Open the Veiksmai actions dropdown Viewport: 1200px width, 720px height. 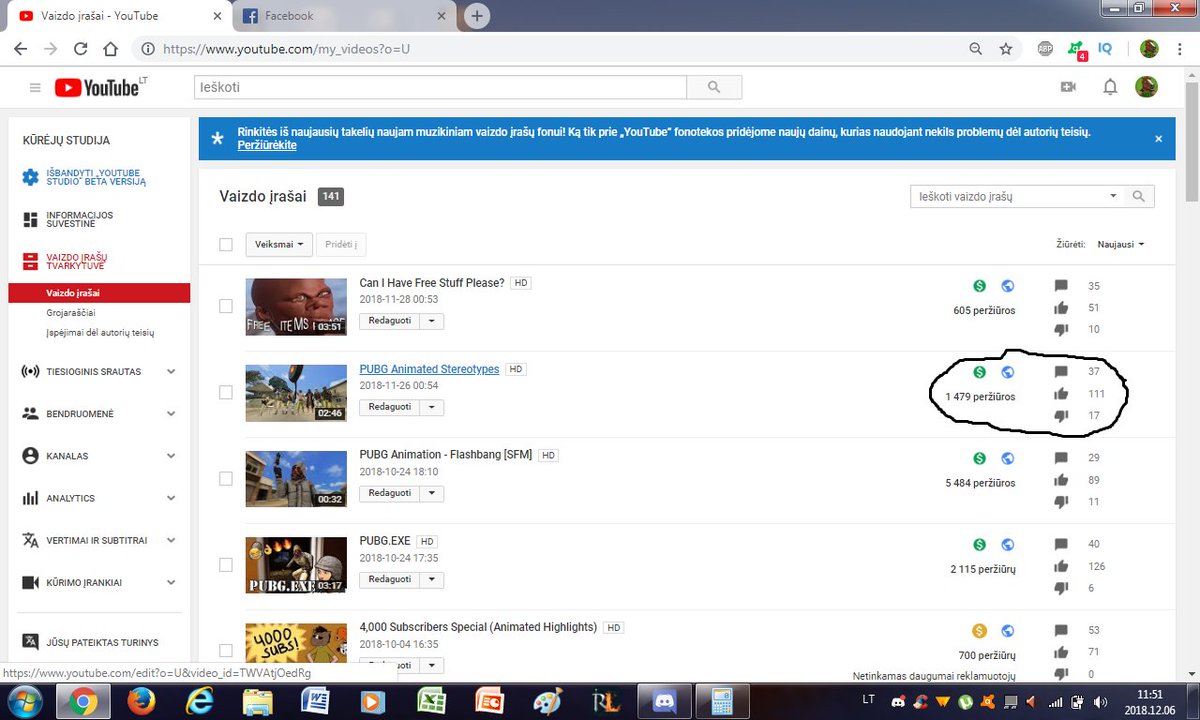point(279,244)
